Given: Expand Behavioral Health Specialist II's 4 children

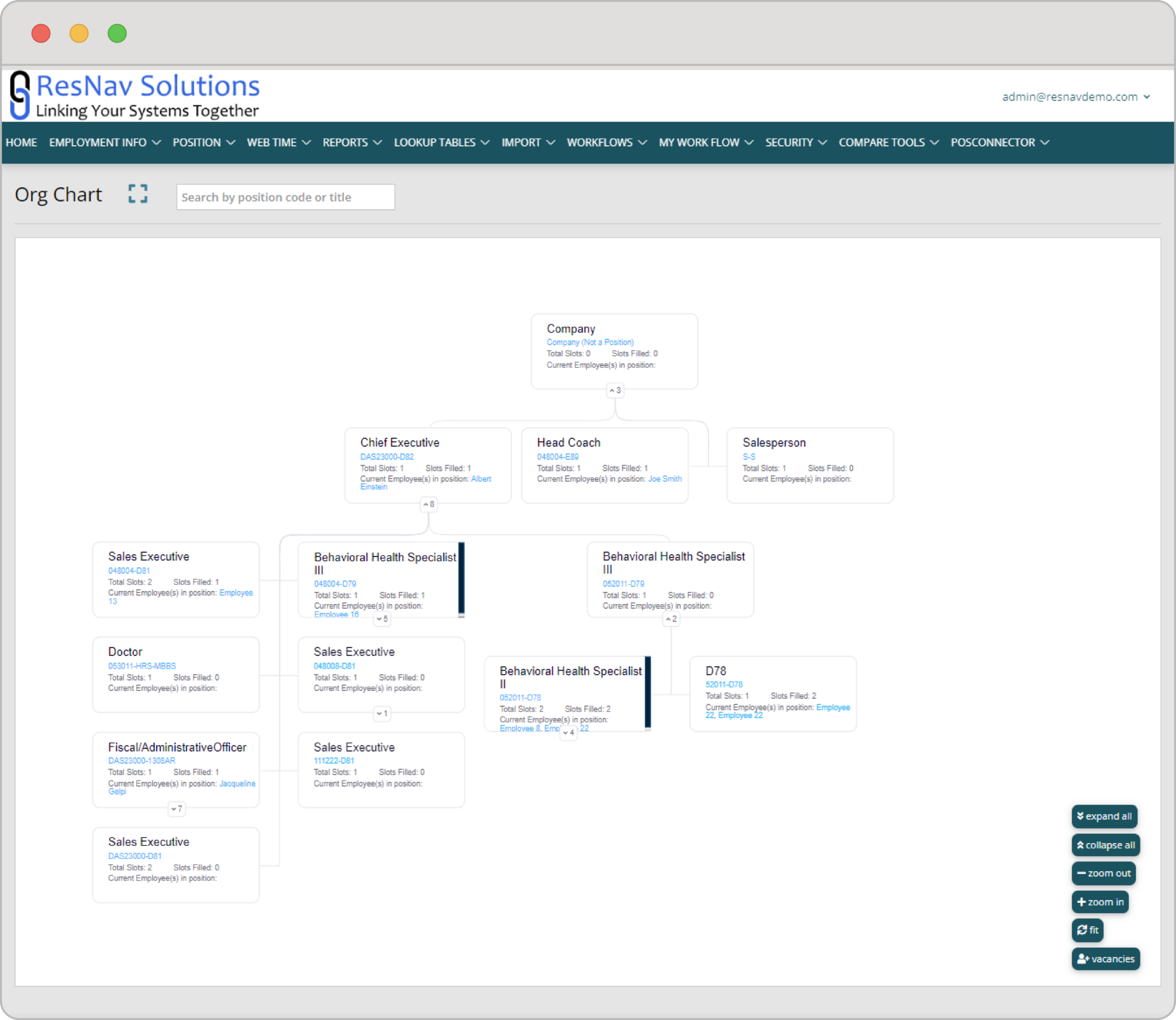Looking at the screenshot, I should (568, 732).
